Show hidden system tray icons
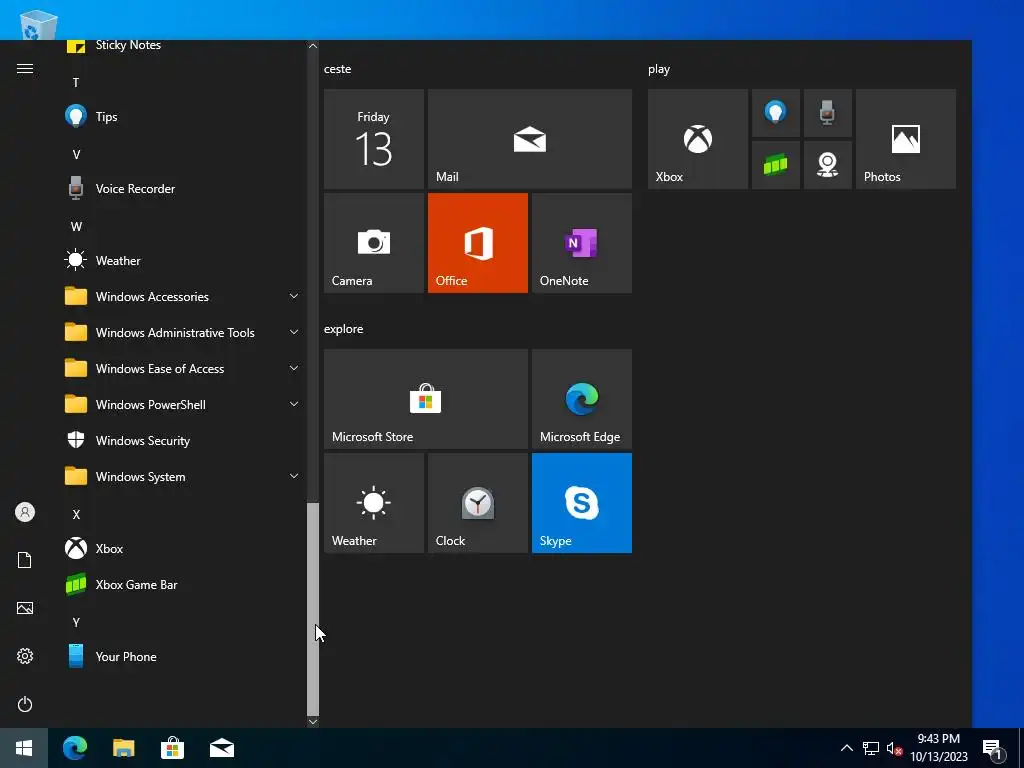 click(x=846, y=748)
